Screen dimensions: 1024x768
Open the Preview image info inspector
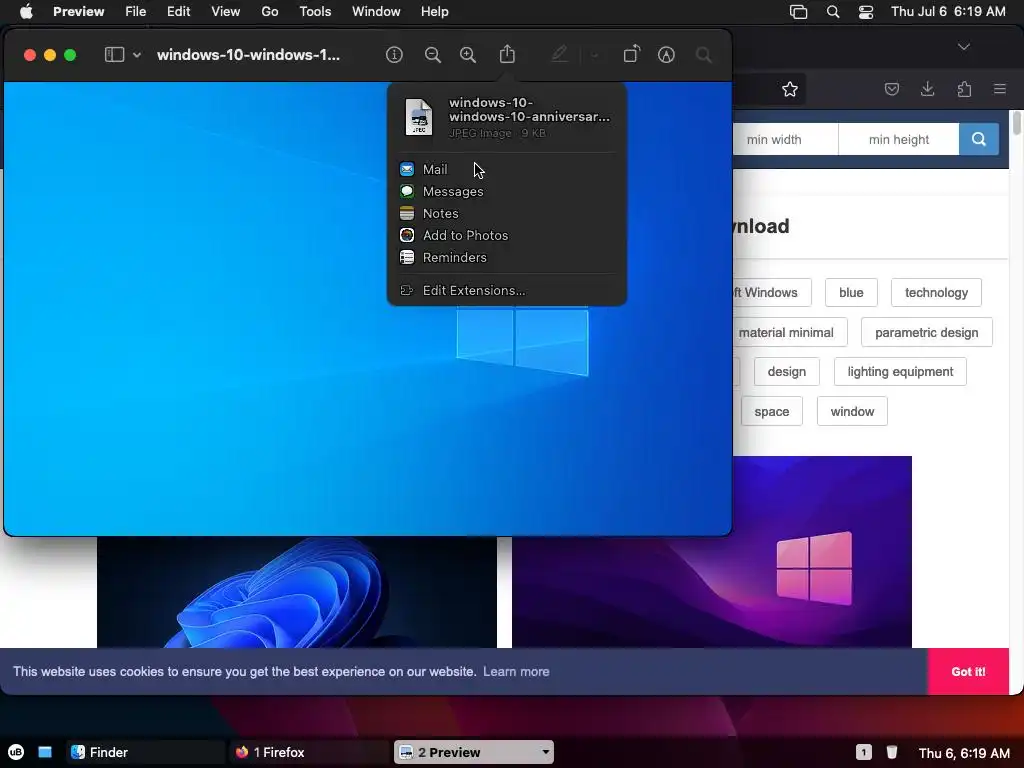(394, 55)
